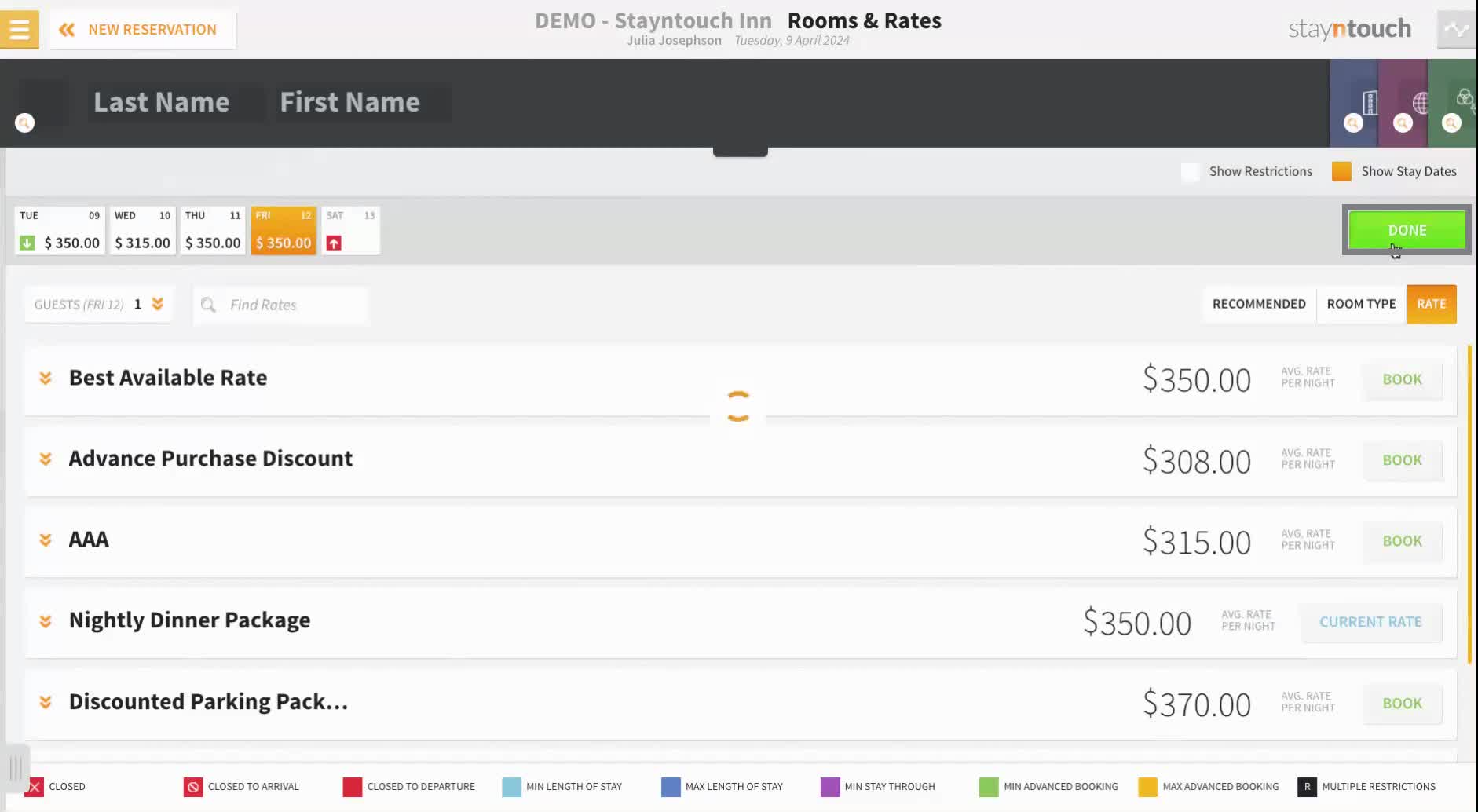Click the Stayntouch logo
Viewport: 1478px width, 812px height.
(x=1349, y=29)
